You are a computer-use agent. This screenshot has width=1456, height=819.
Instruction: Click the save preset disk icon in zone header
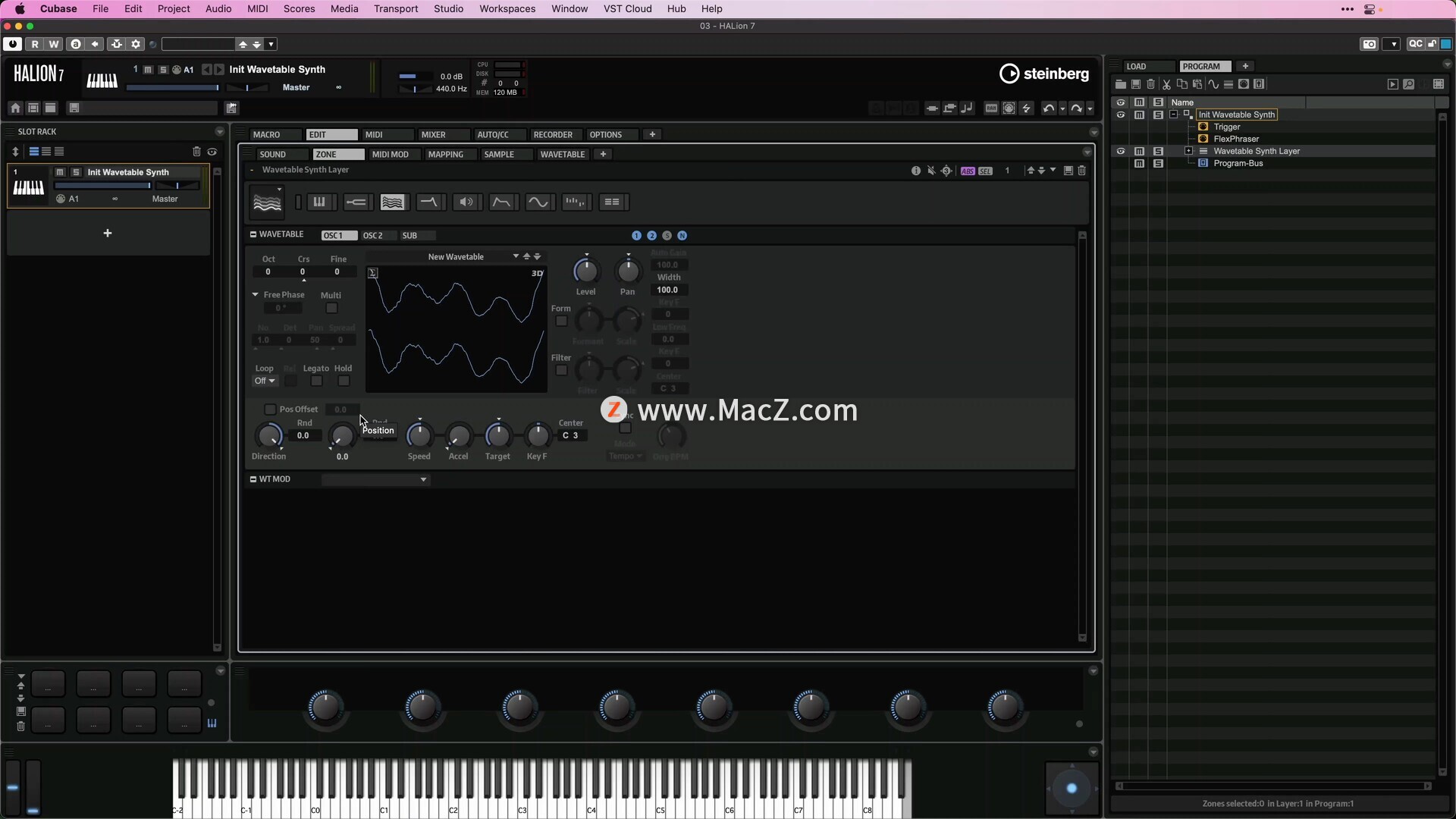tap(1068, 171)
